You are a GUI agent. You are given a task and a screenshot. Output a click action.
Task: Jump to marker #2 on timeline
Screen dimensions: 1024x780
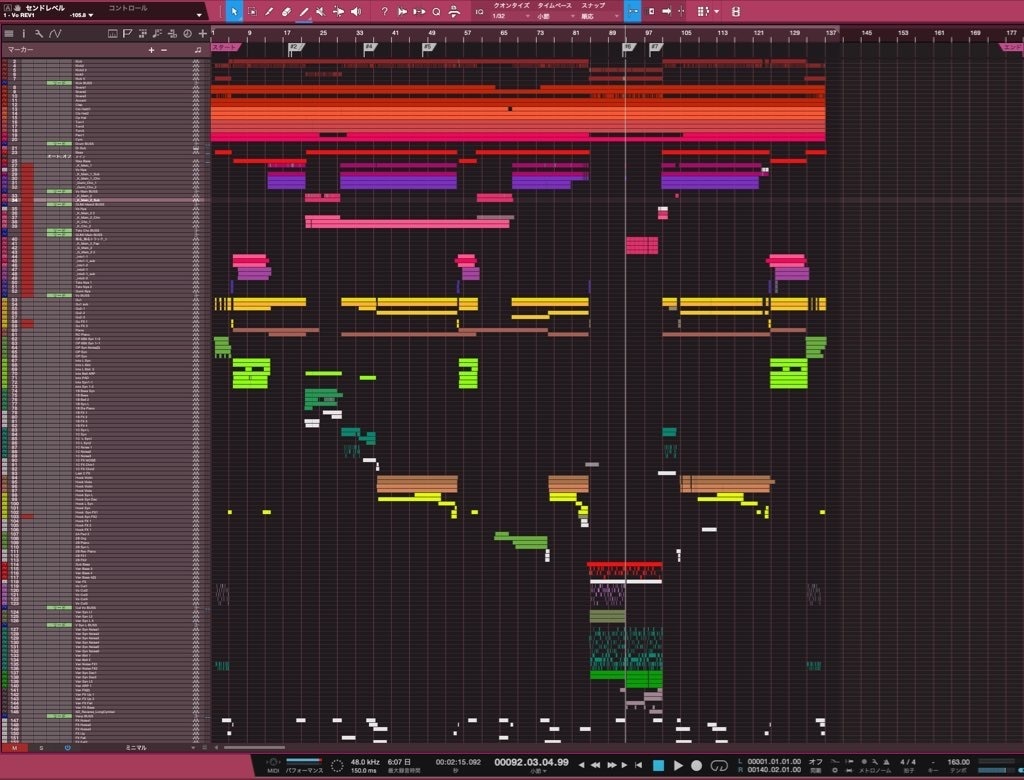(x=295, y=47)
